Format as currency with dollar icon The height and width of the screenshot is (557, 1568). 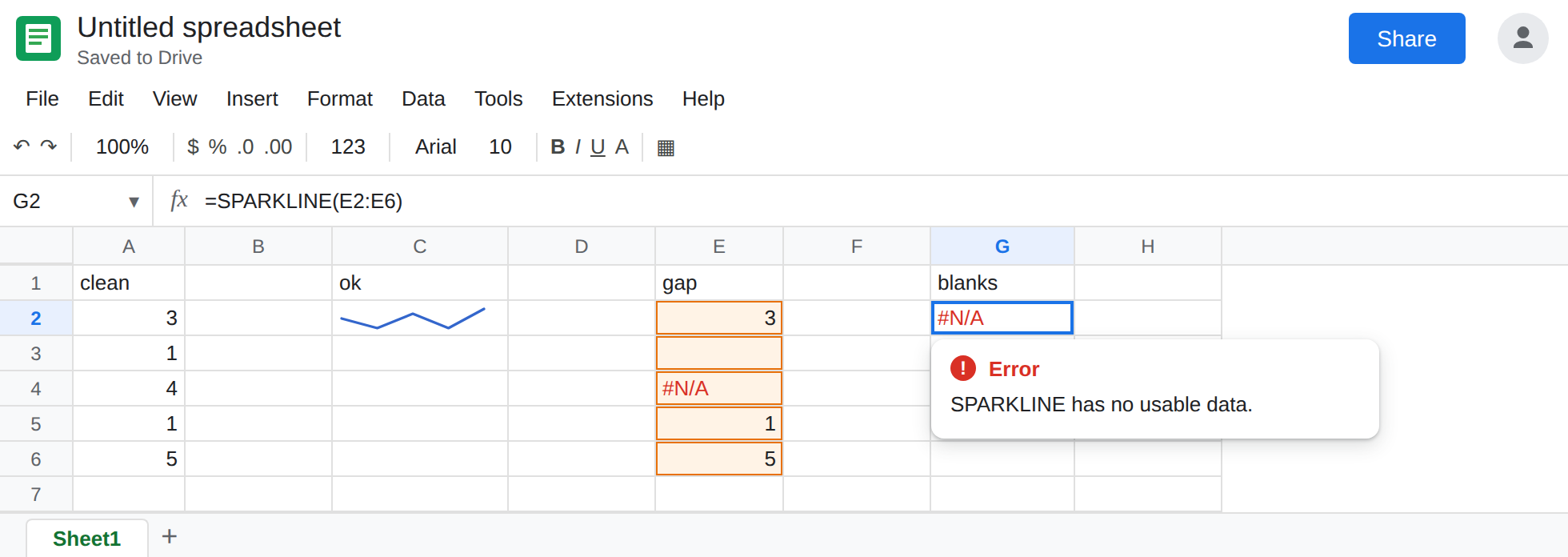click(193, 146)
